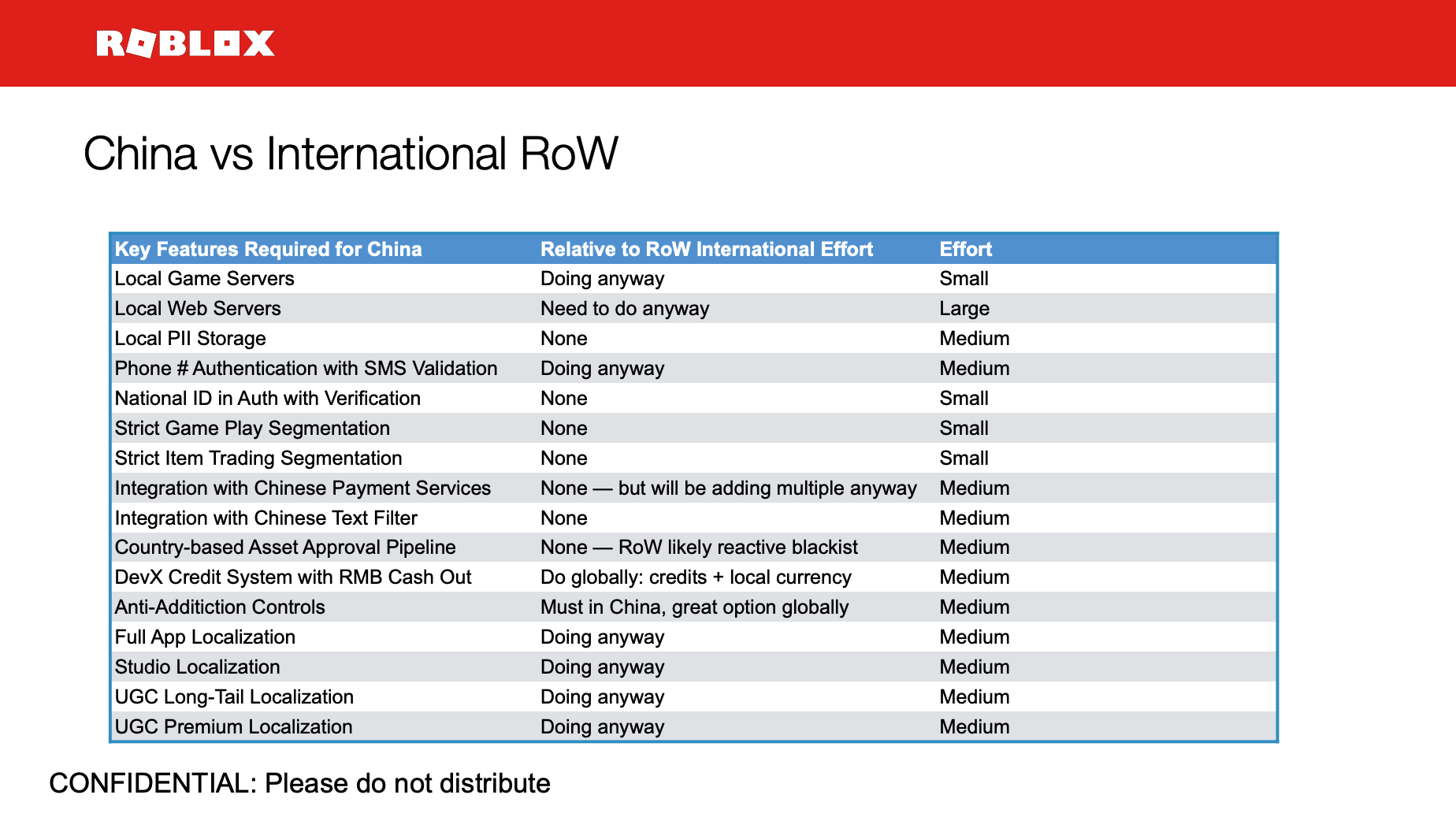Click 'Country-based Asset Approval Pipeline'
Screen dimensions: 1456x817
[x=285, y=548]
